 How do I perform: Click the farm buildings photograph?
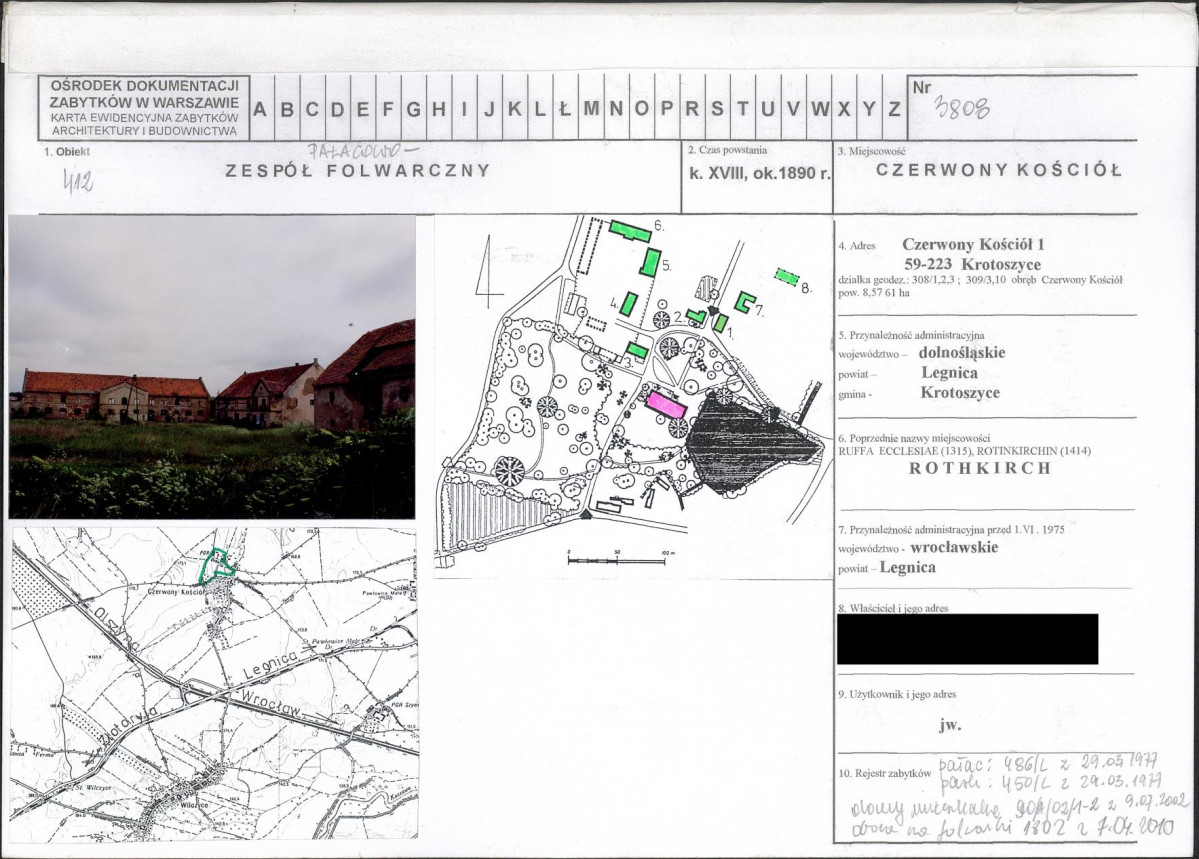click(x=212, y=366)
